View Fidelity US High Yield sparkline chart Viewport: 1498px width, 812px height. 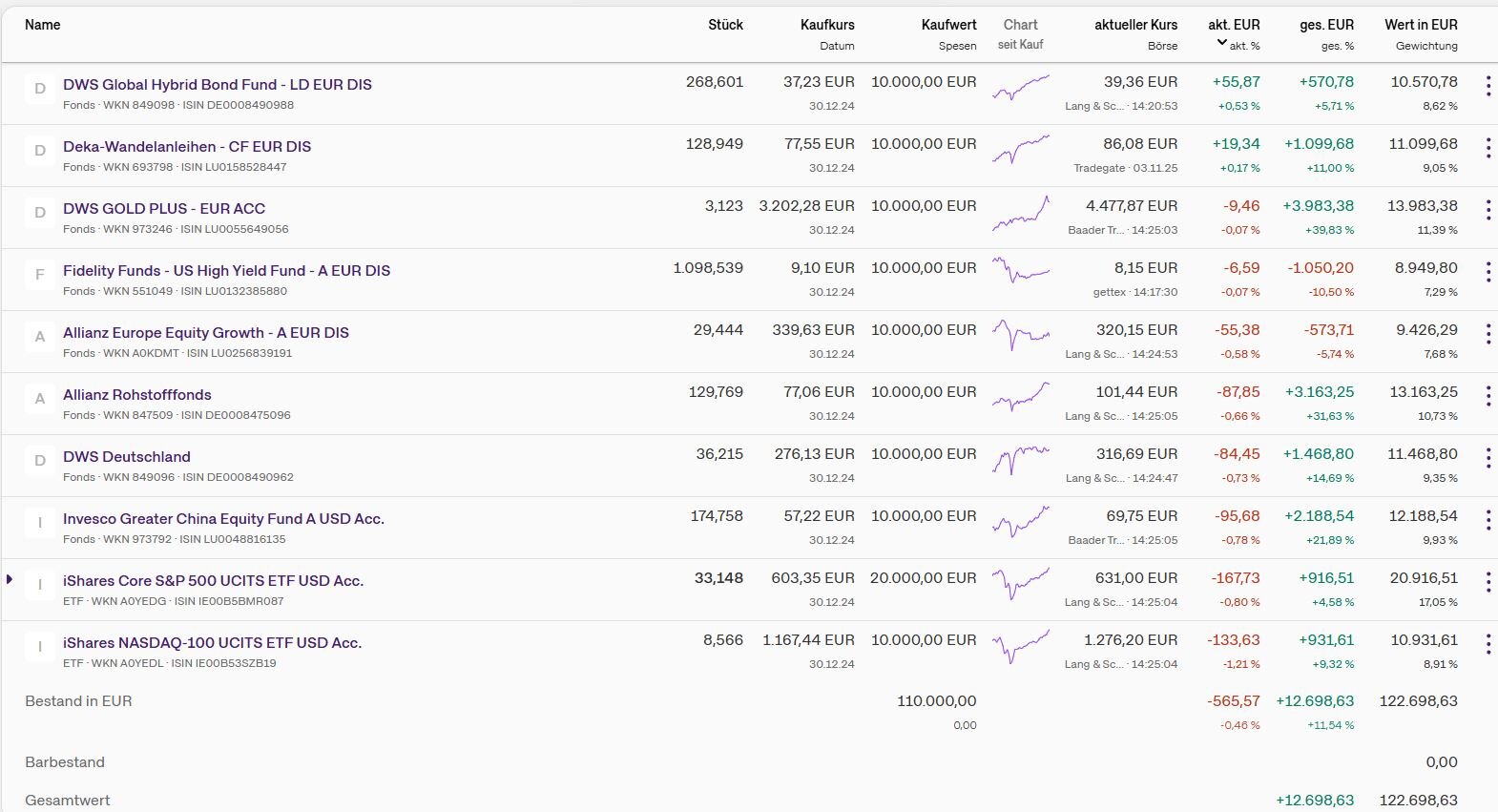tap(1021, 272)
